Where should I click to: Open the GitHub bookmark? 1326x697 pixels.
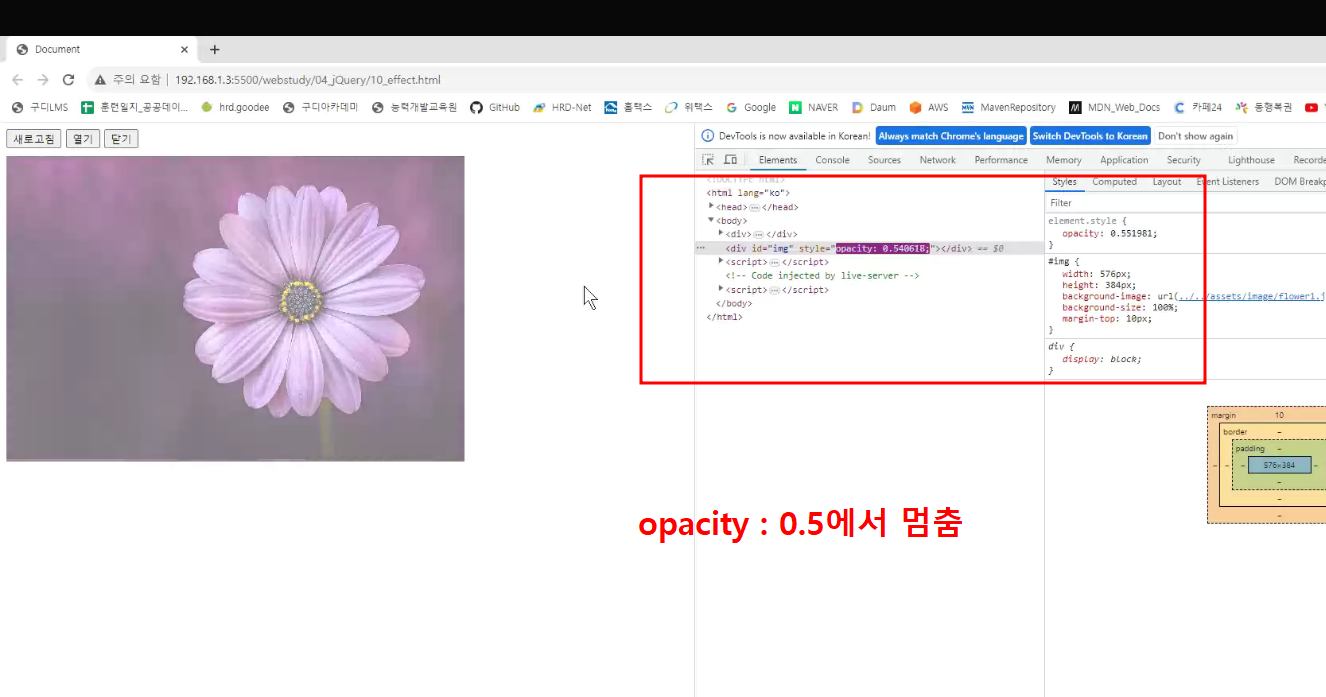coord(495,107)
